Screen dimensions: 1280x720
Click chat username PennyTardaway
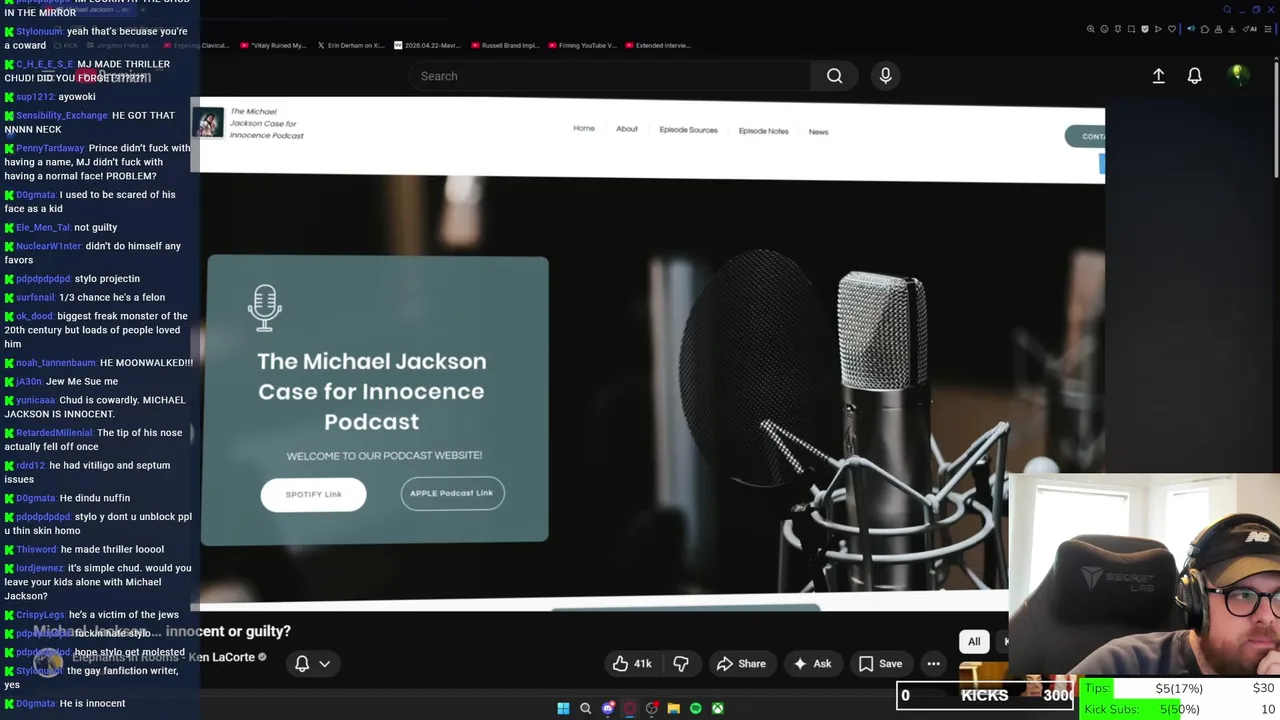click(x=50, y=148)
